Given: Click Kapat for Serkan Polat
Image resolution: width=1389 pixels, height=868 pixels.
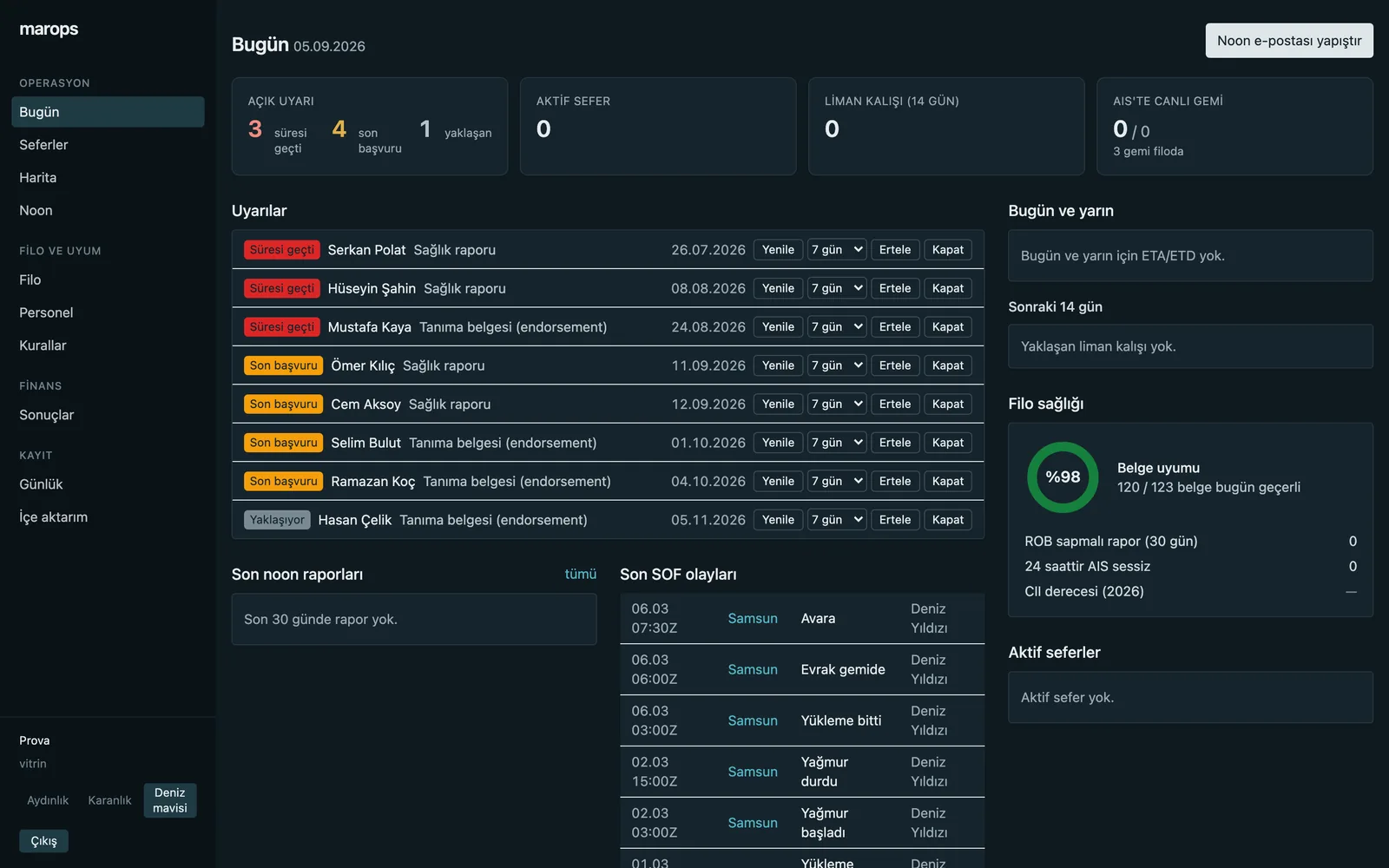Looking at the screenshot, I should coord(948,250).
